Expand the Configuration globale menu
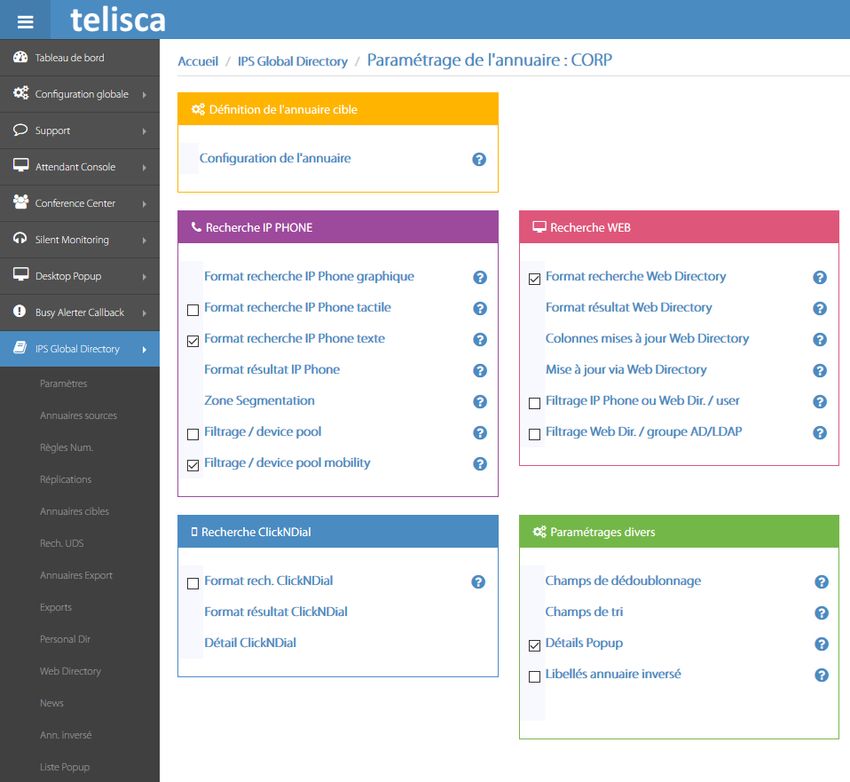This screenshot has width=850, height=782. [x=81, y=94]
